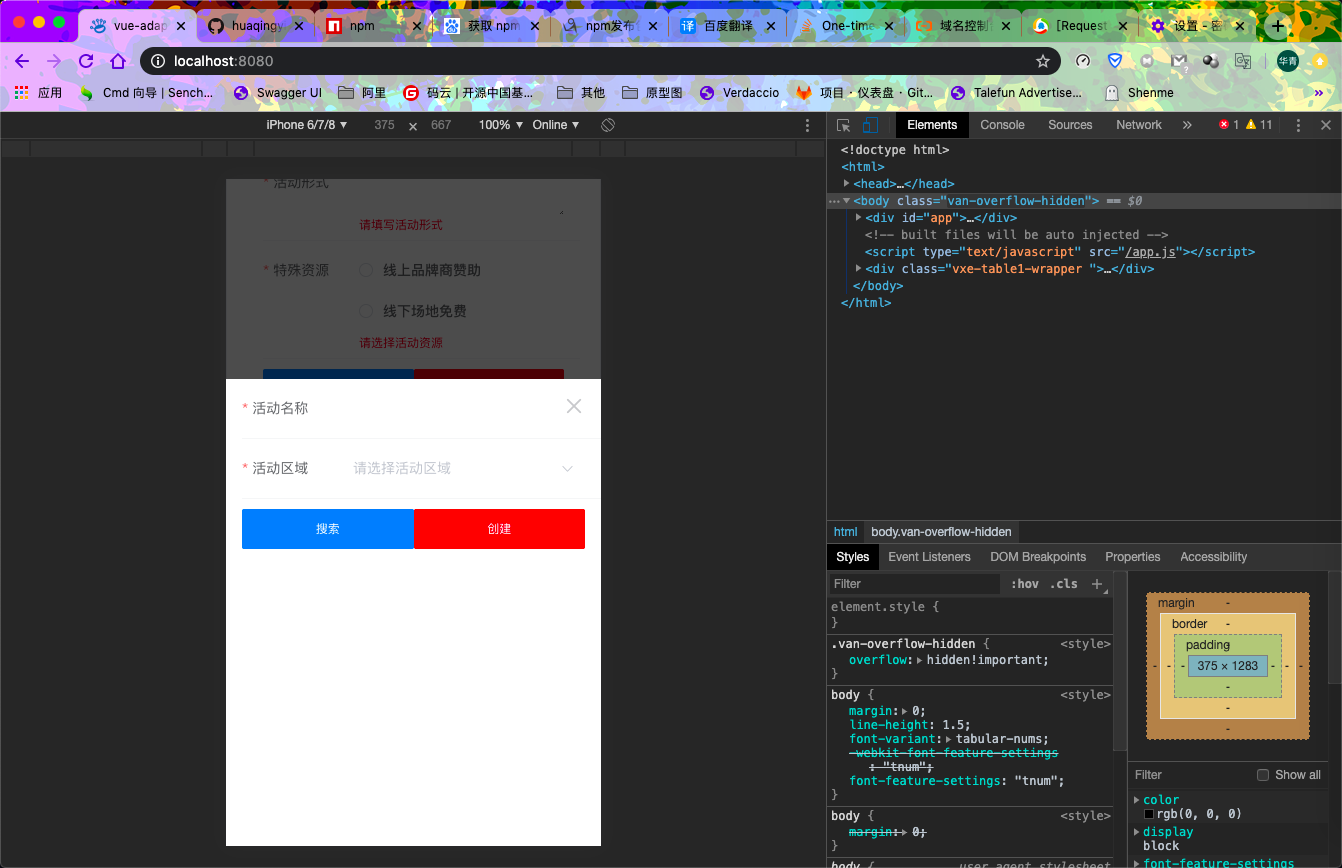Open the Swagger UI bookmark
1342x868 pixels.
pos(278,92)
